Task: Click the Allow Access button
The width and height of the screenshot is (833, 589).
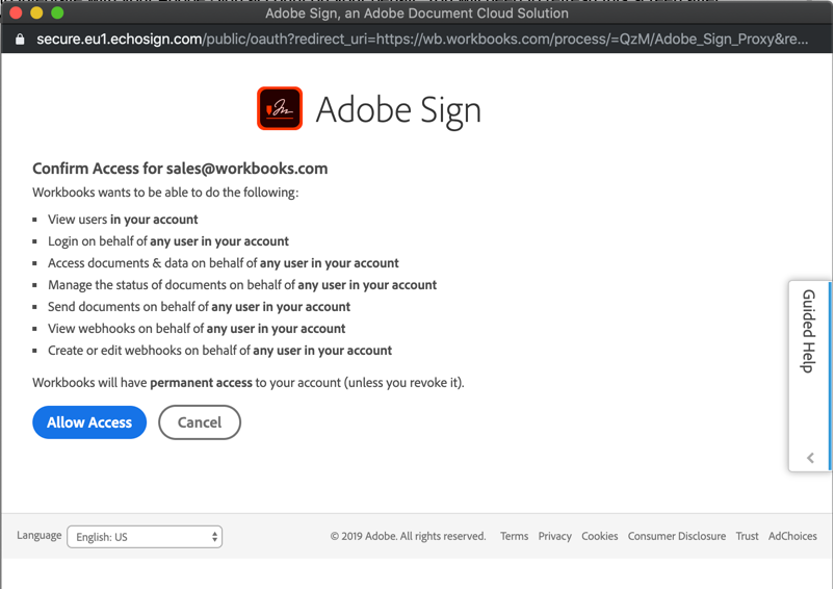Action: point(89,422)
